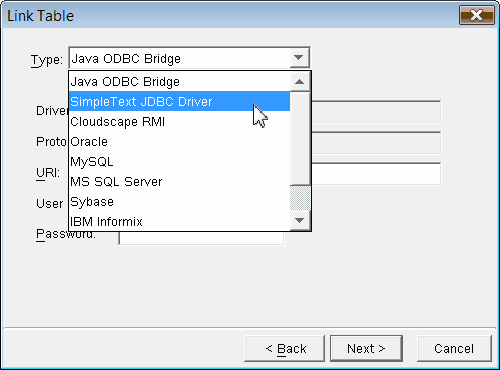Click the list scroll down arrow
The image size is (500, 370).
(x=300, y=220)
